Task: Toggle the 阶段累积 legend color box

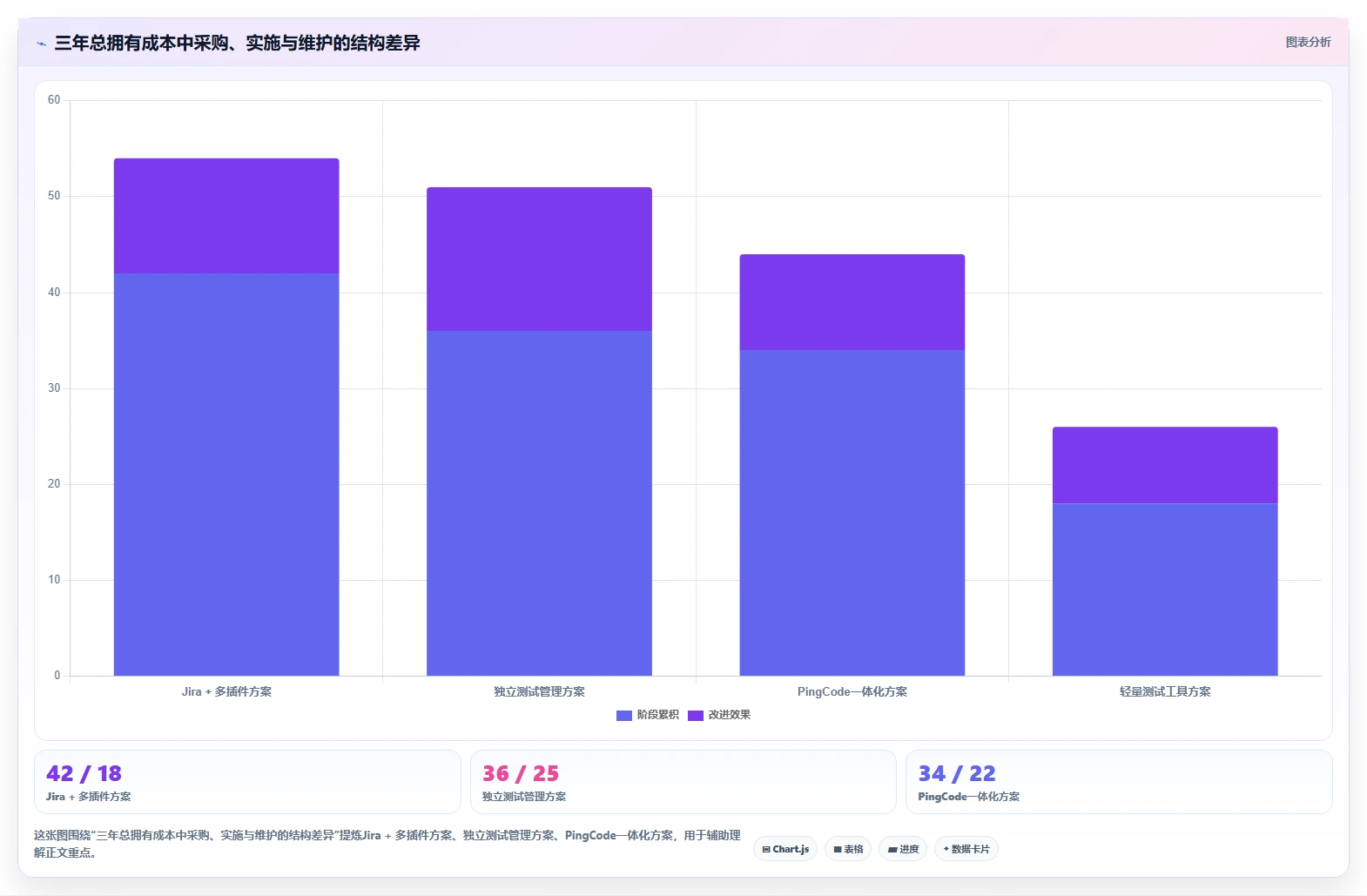Action: coord(623,716)
